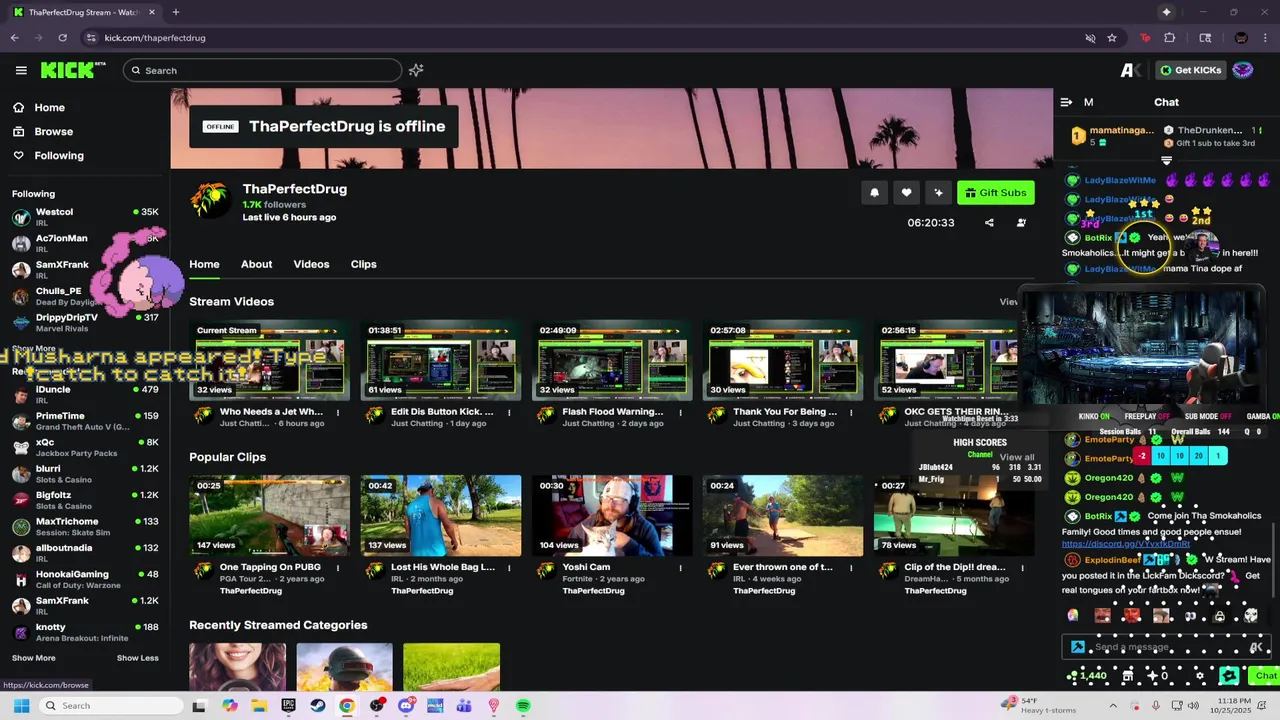The image size is (1280, 720).
Task: Click the Kick search field
Action: click(262, 70)
